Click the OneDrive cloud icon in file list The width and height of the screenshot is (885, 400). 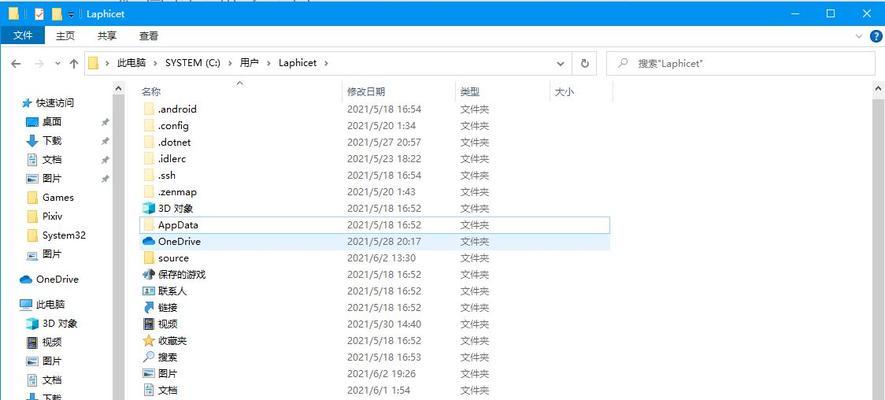coord(148,241)
